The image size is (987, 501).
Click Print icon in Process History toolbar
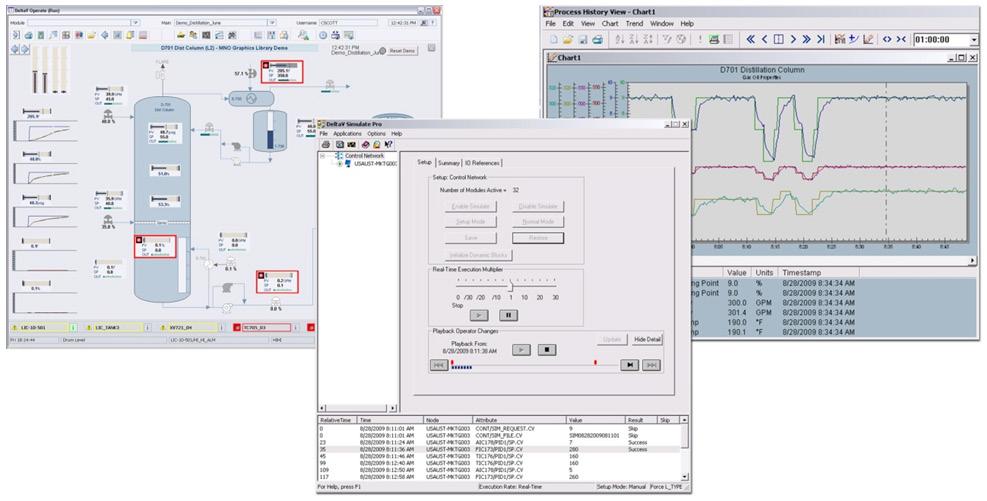tap(597, 40)
